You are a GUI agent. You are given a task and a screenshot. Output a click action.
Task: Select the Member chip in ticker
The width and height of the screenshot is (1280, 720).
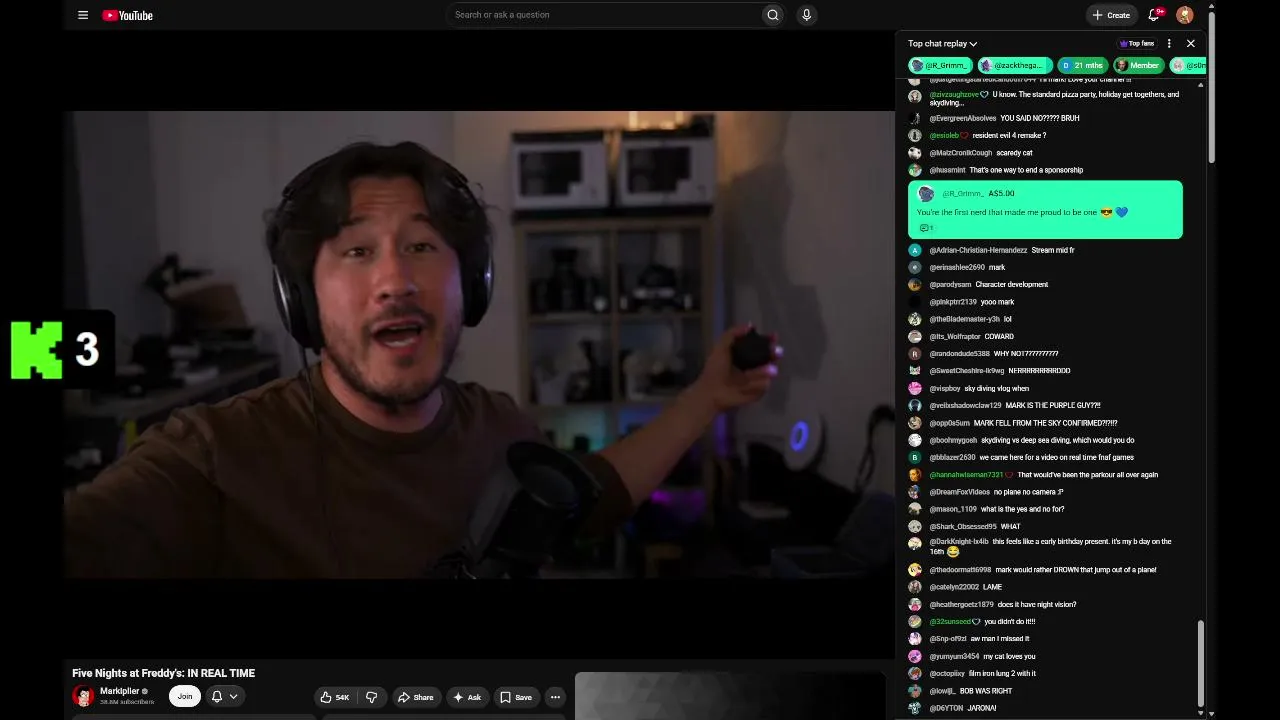coord(1138,65)
